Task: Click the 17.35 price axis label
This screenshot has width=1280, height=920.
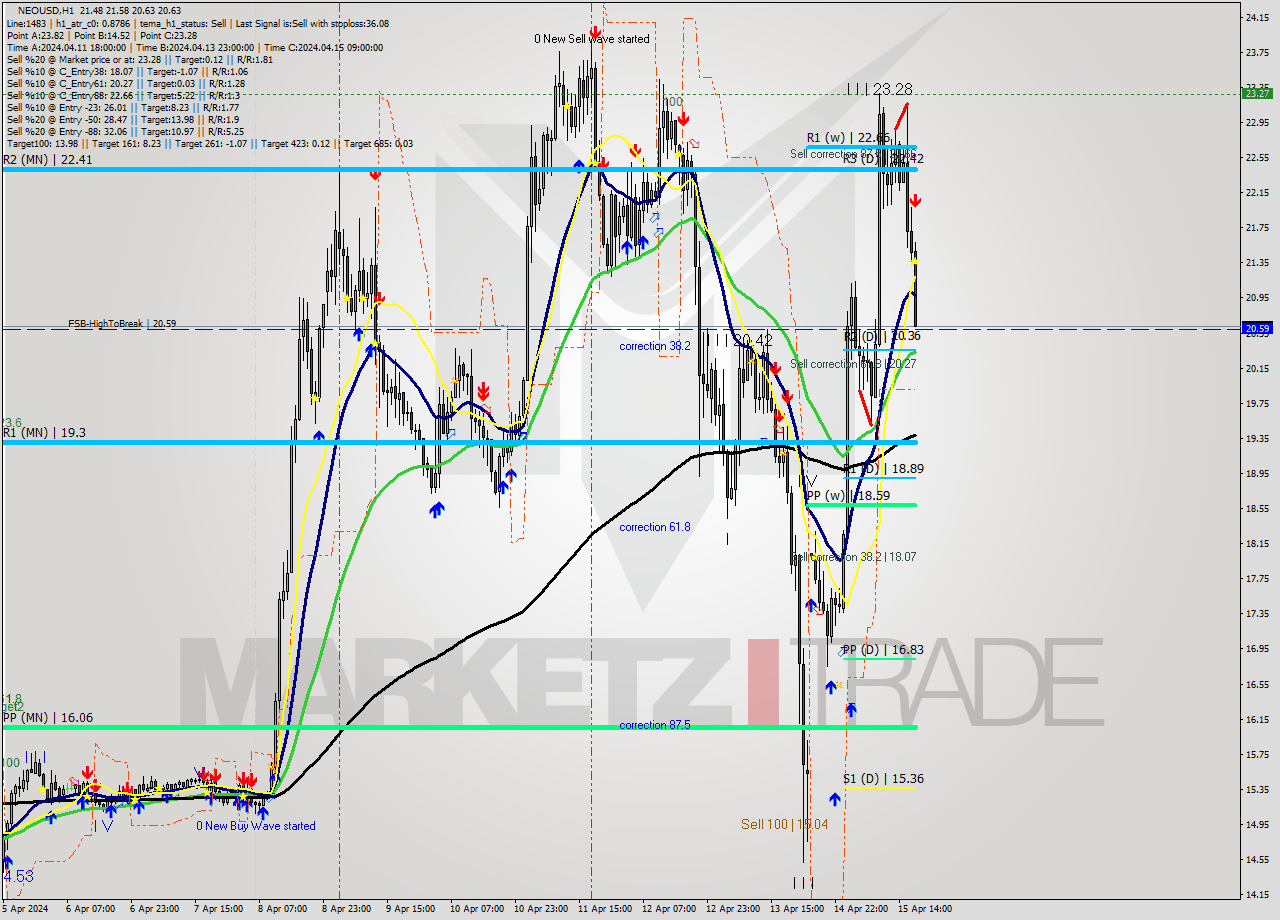Action: click(1258, 614)
